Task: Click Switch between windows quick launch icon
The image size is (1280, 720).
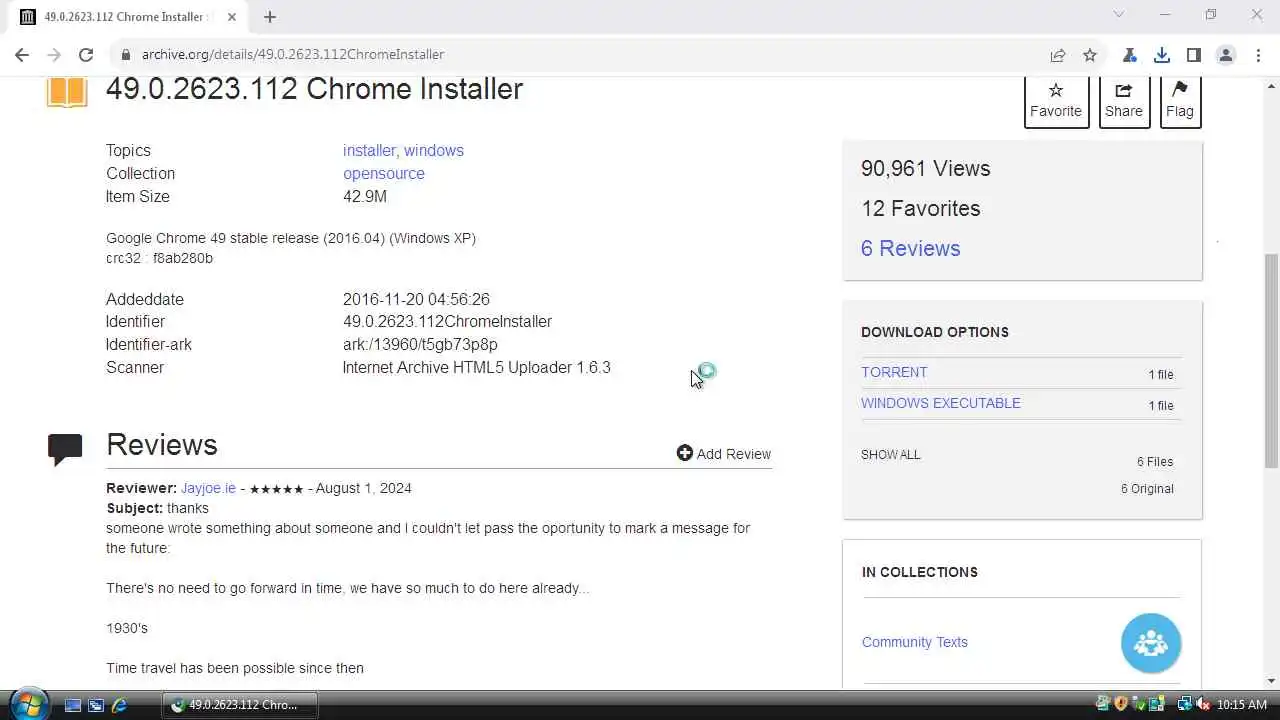Action: pos(96,705)
